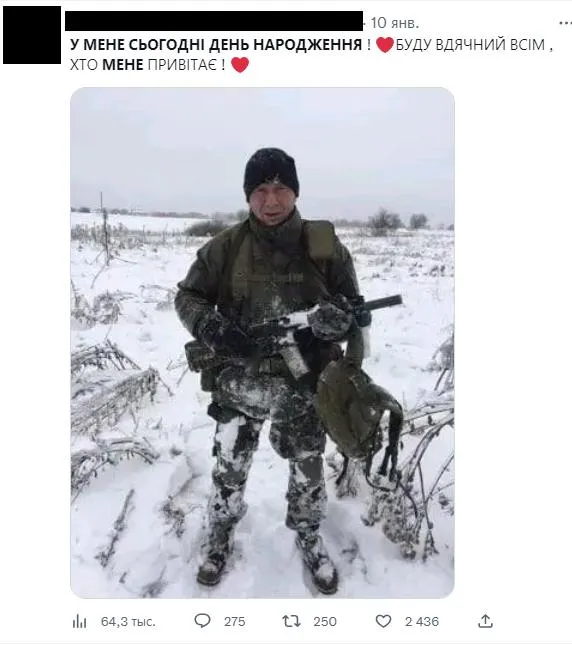Open the redacted author name bar
572x645 pixels.
214,21
